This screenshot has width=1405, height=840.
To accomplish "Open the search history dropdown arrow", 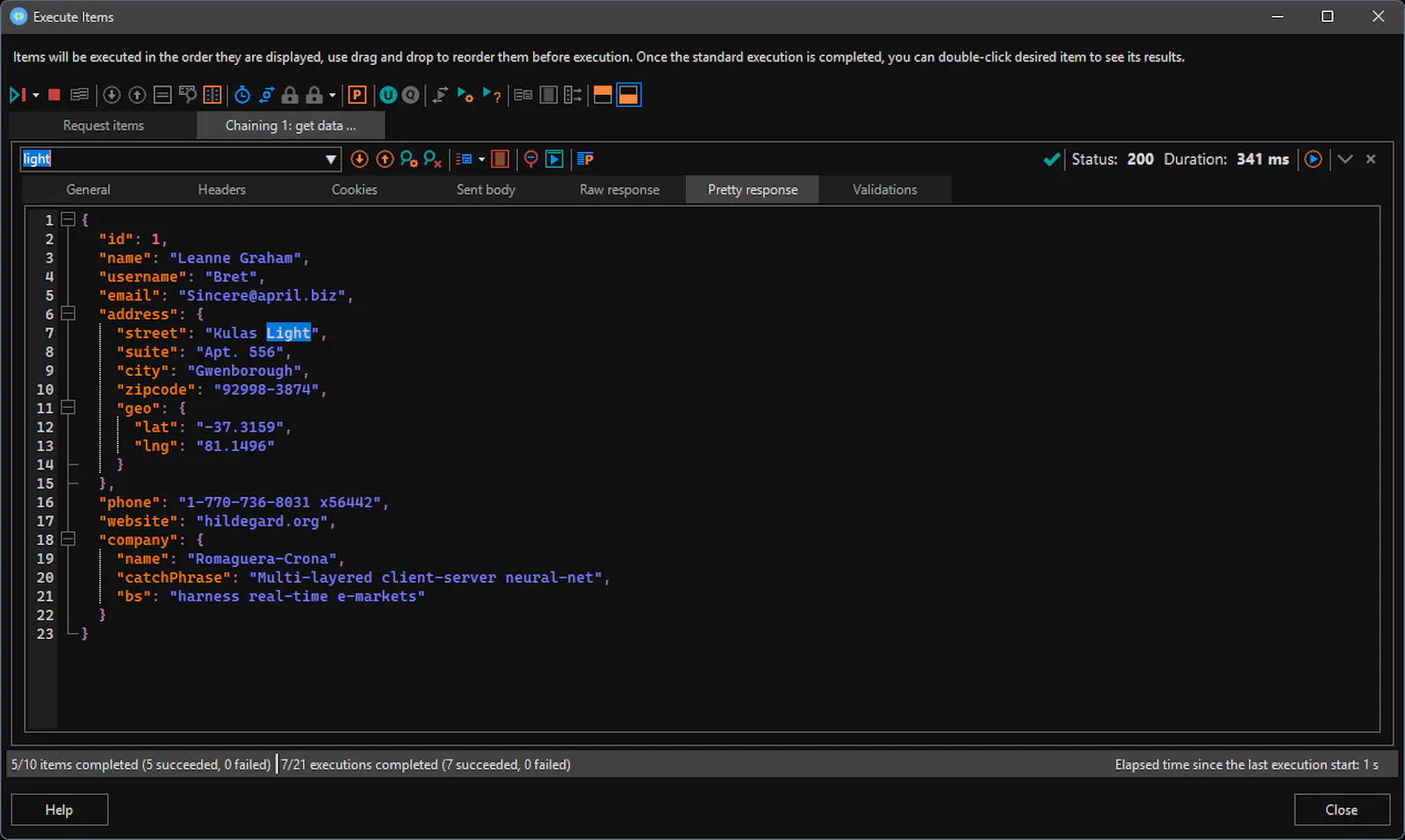I will [x=331, y=159].
